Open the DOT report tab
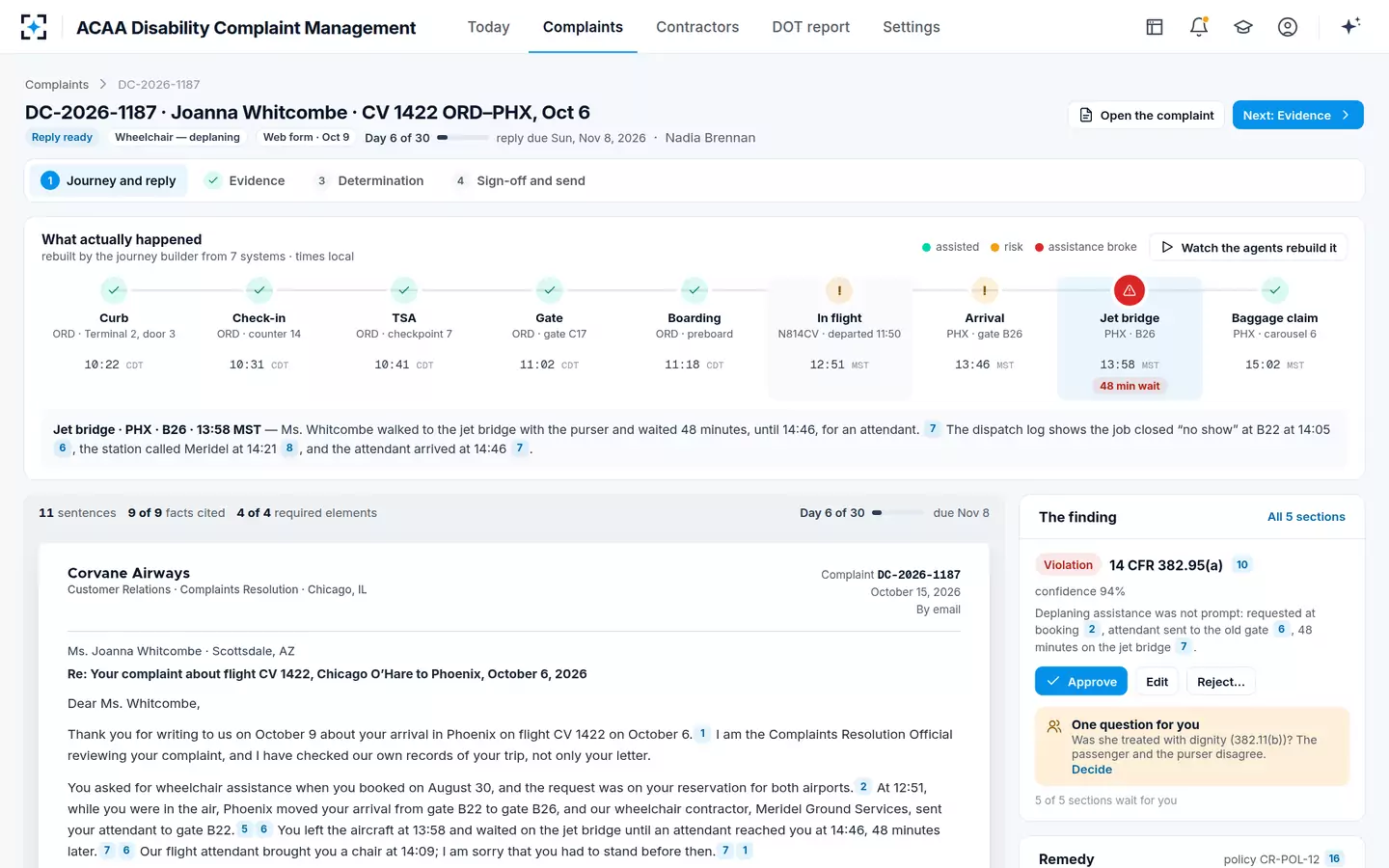 (810, 27)
